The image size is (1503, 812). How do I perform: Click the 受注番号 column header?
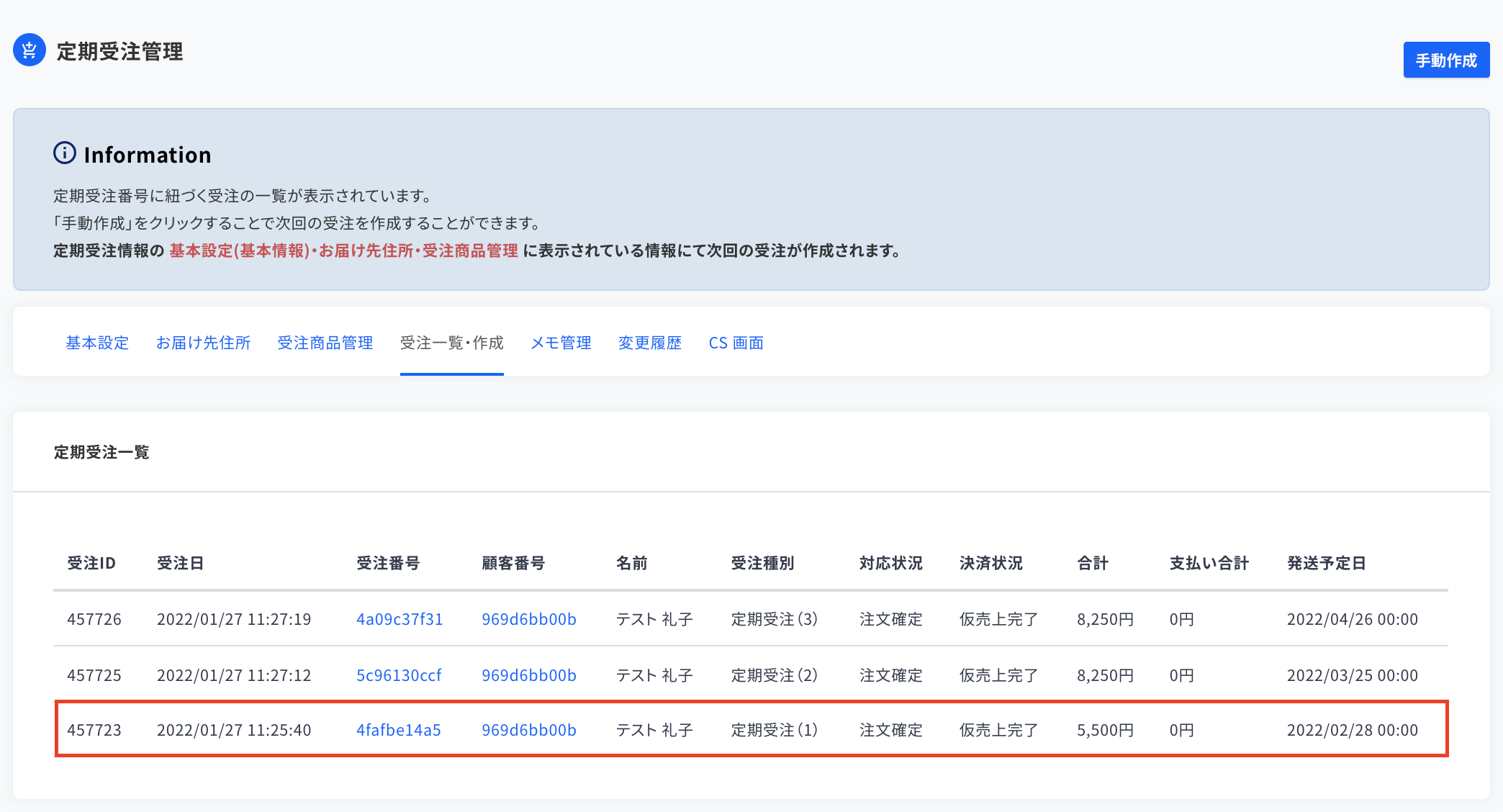click(x=388, y=563)
